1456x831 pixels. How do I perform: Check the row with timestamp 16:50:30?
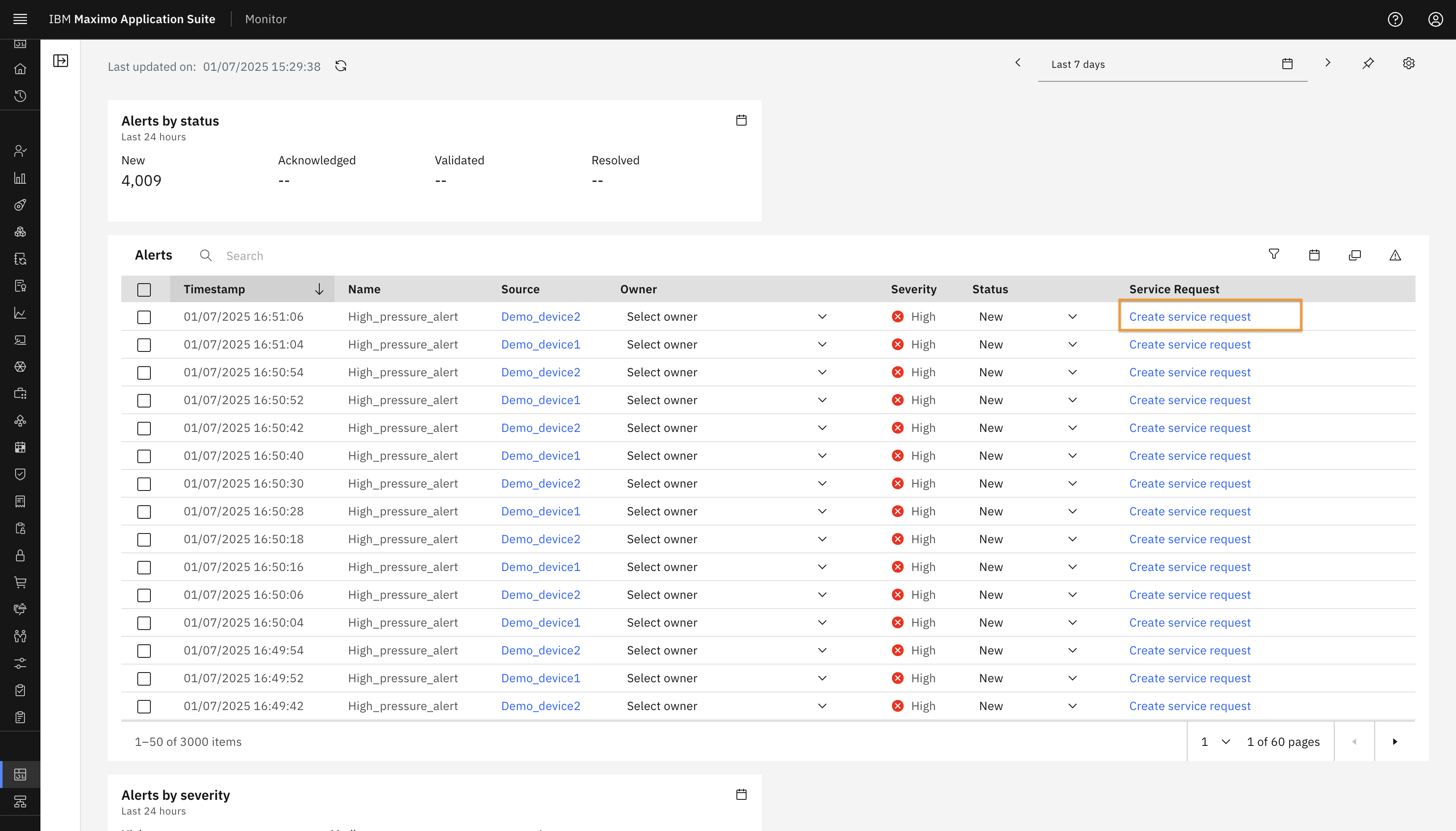tap(144, 484)
